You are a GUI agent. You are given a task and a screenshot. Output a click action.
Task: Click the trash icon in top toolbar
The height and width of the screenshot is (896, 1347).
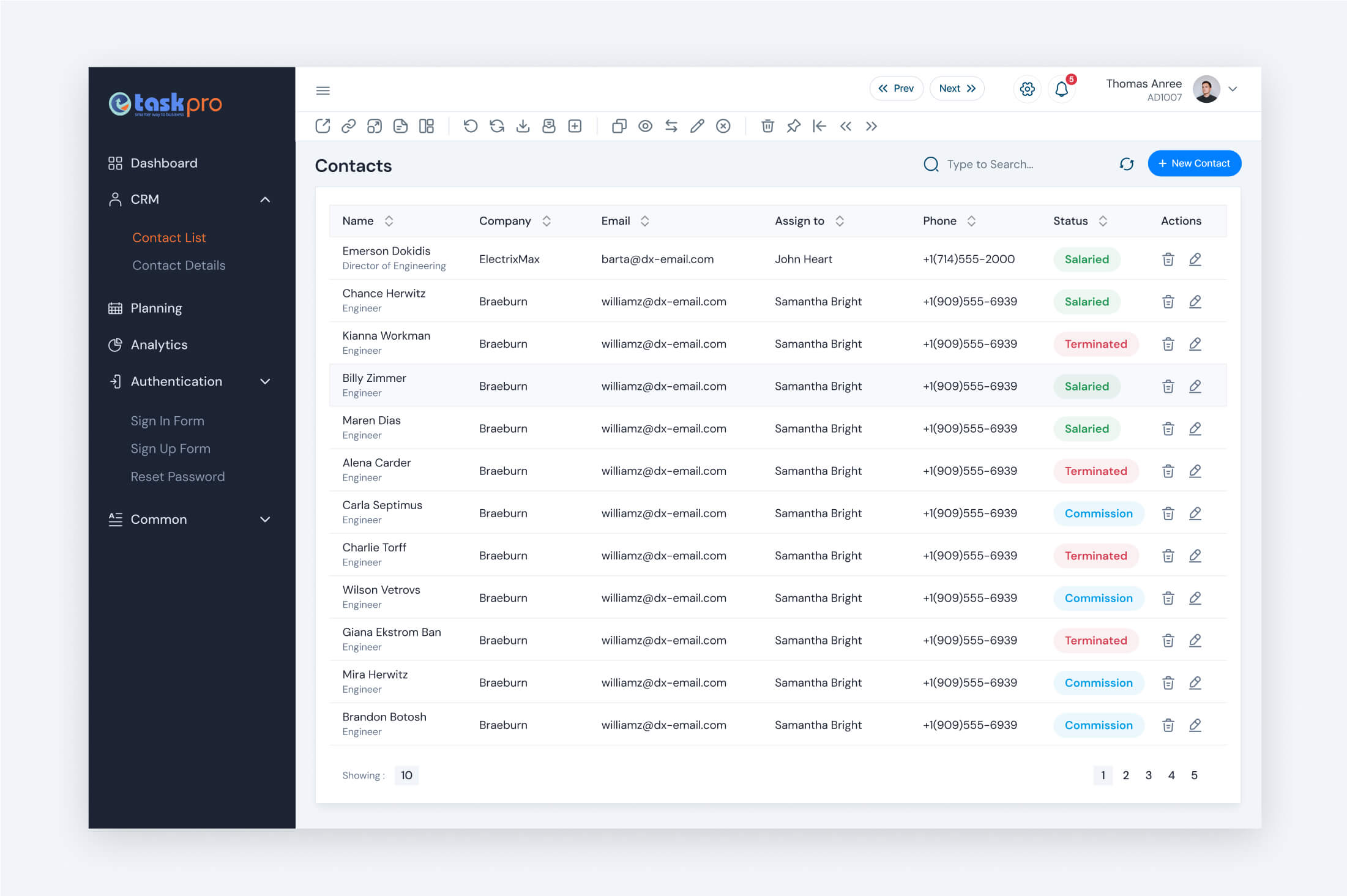tap(767, 126)
